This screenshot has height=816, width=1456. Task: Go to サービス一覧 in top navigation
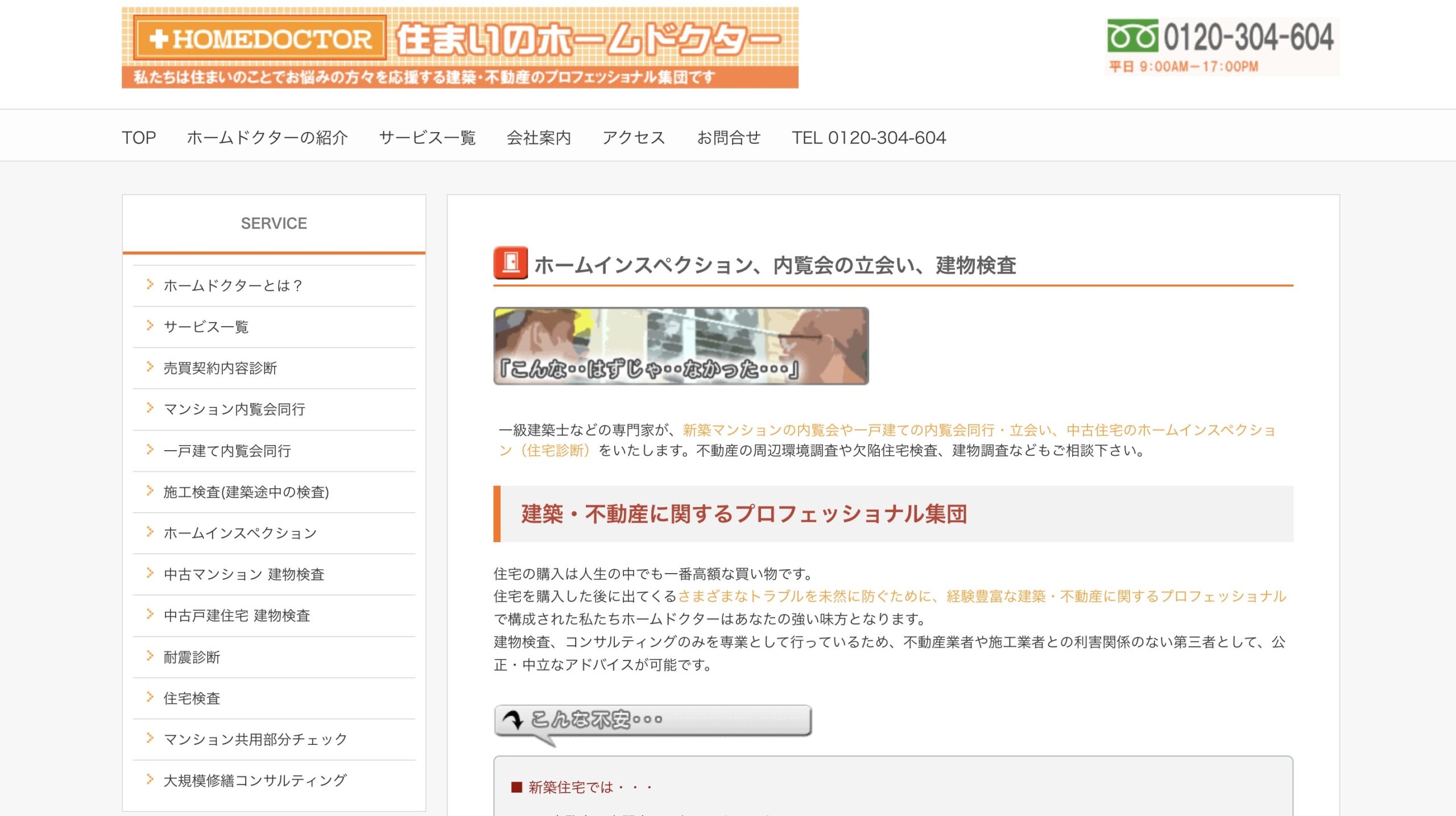coord(427,138)
